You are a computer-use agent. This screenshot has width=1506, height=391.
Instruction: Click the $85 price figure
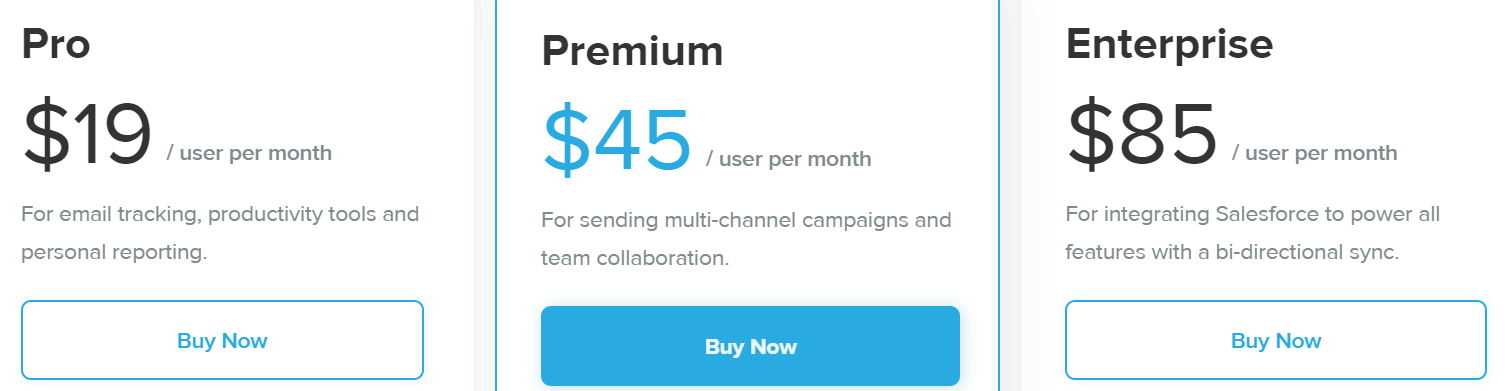coord(1141,134)
